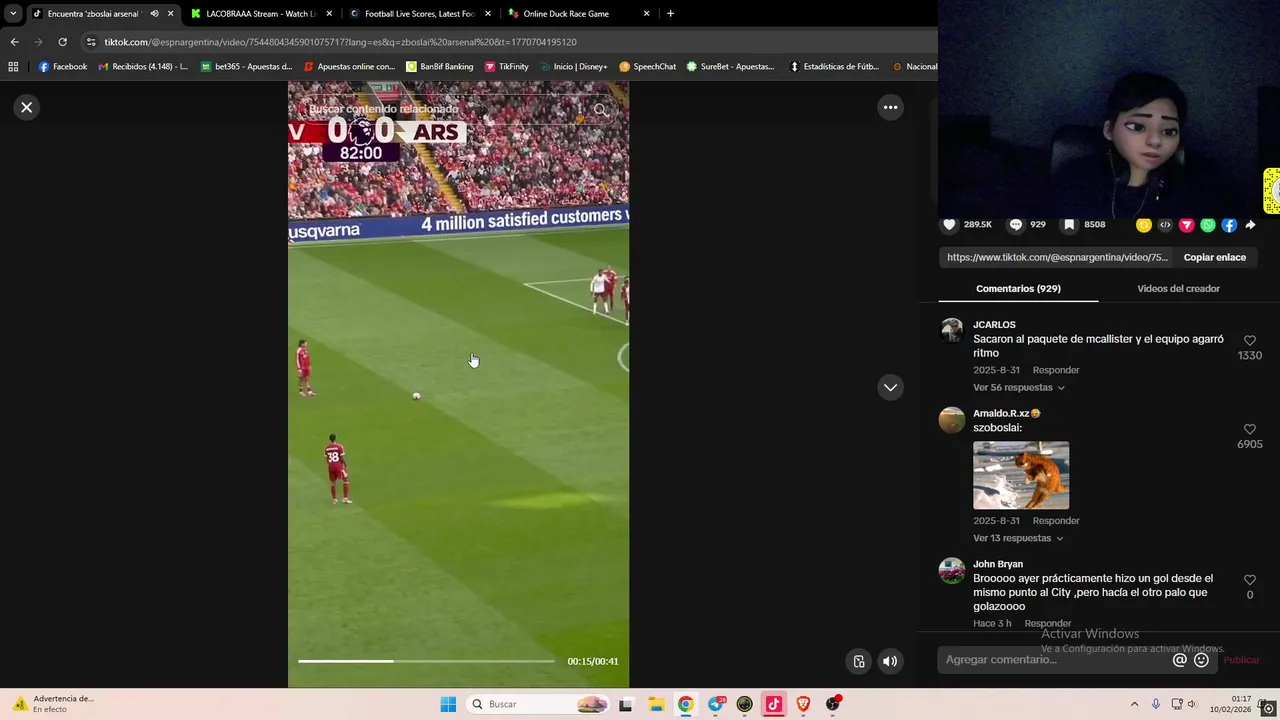Expand Ver 56 respuestas
The height and width of the screenshot is (720, 1280).
[1019, 388]
